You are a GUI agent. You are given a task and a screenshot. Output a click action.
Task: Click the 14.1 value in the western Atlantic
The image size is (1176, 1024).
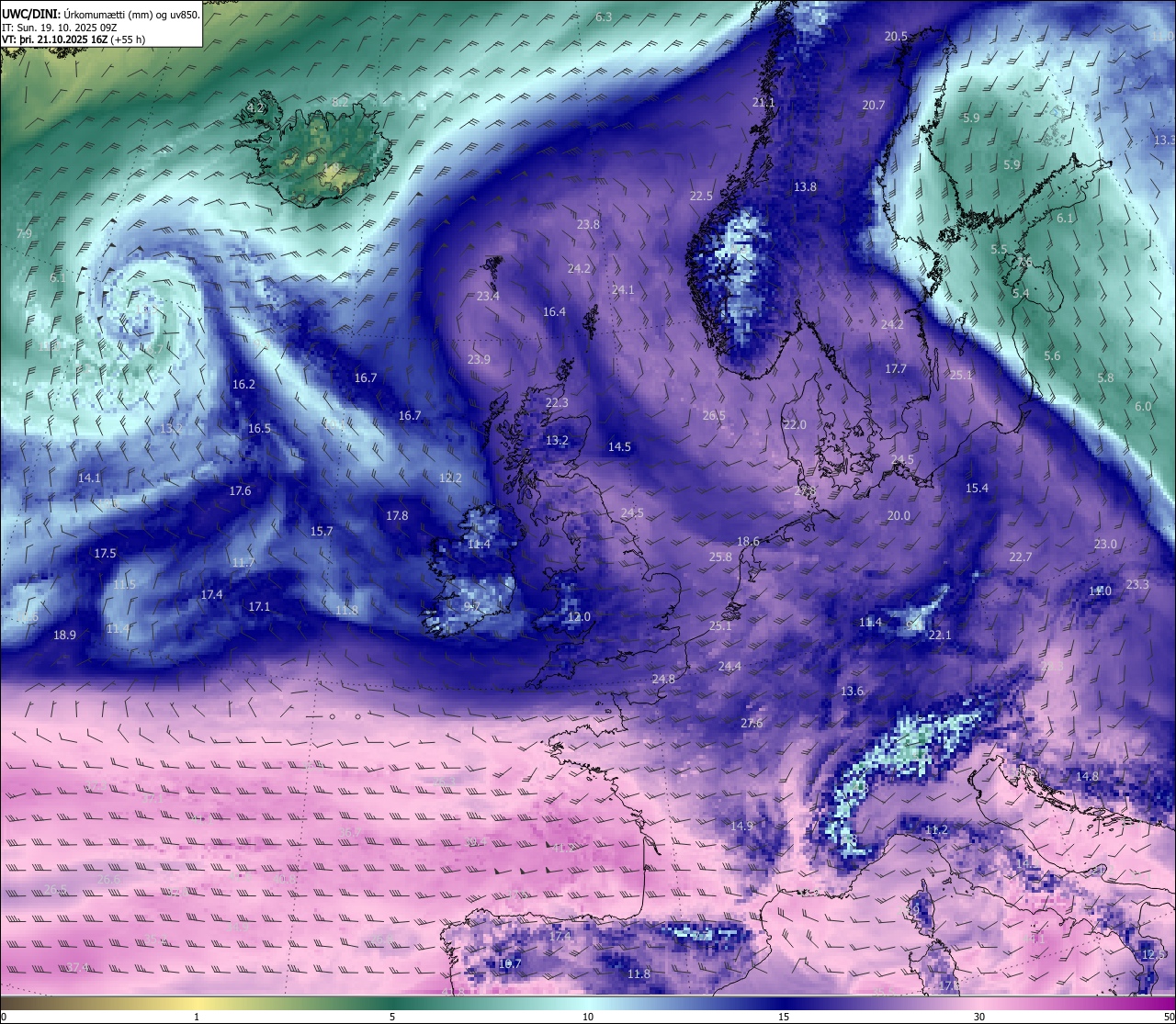tap(89, 478)
